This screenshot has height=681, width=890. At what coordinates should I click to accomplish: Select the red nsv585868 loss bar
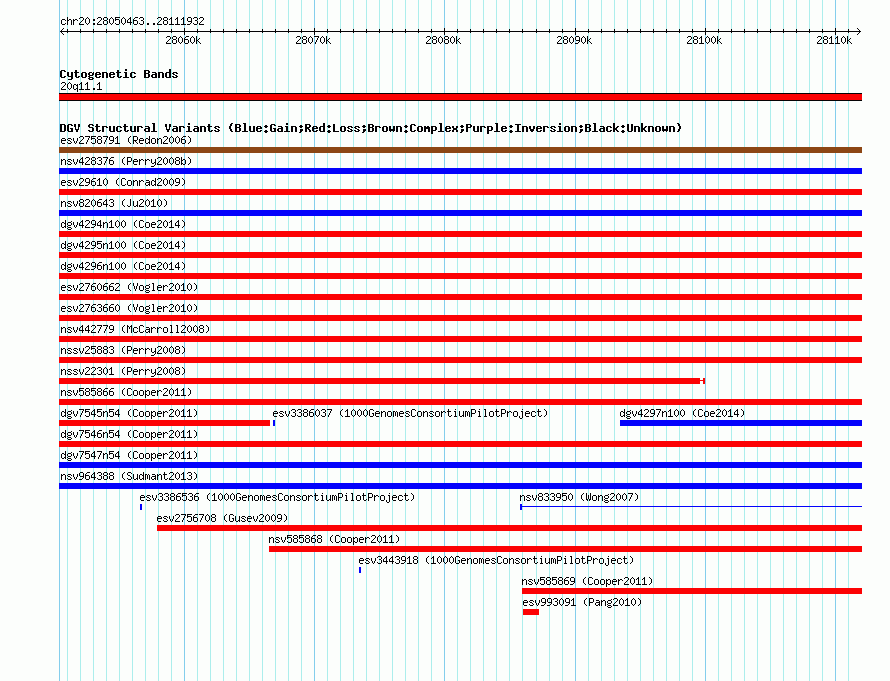pos(565,549)
